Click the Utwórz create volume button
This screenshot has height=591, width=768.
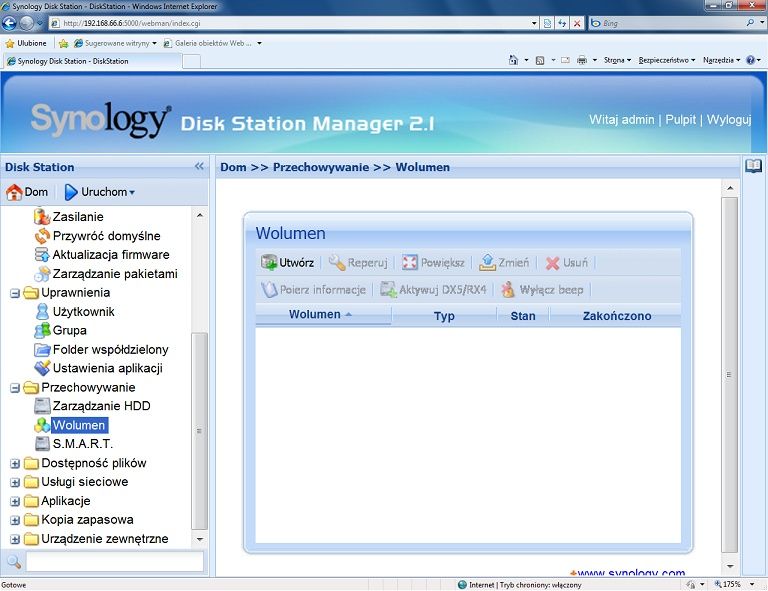(x=288, y=263)
